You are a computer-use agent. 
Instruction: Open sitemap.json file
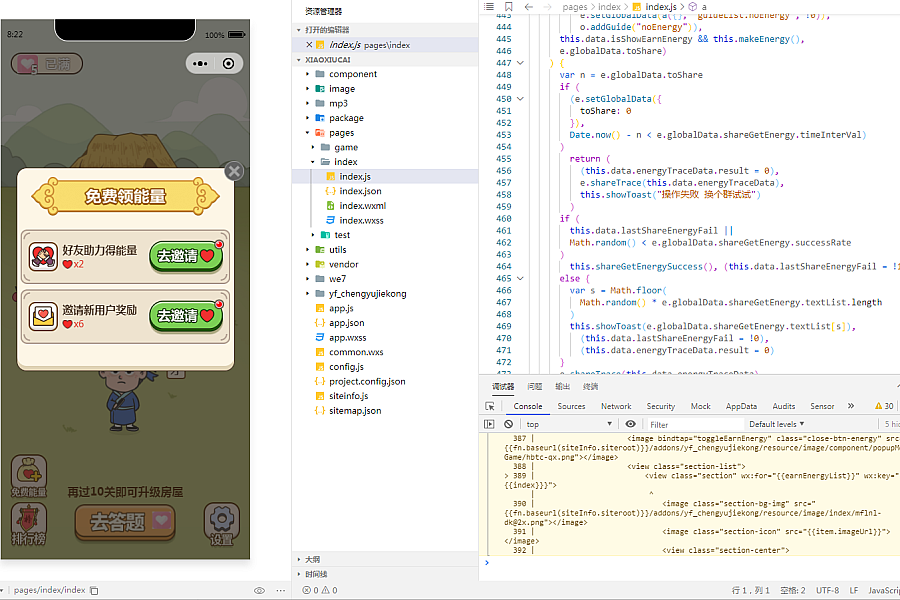(385, 411)
